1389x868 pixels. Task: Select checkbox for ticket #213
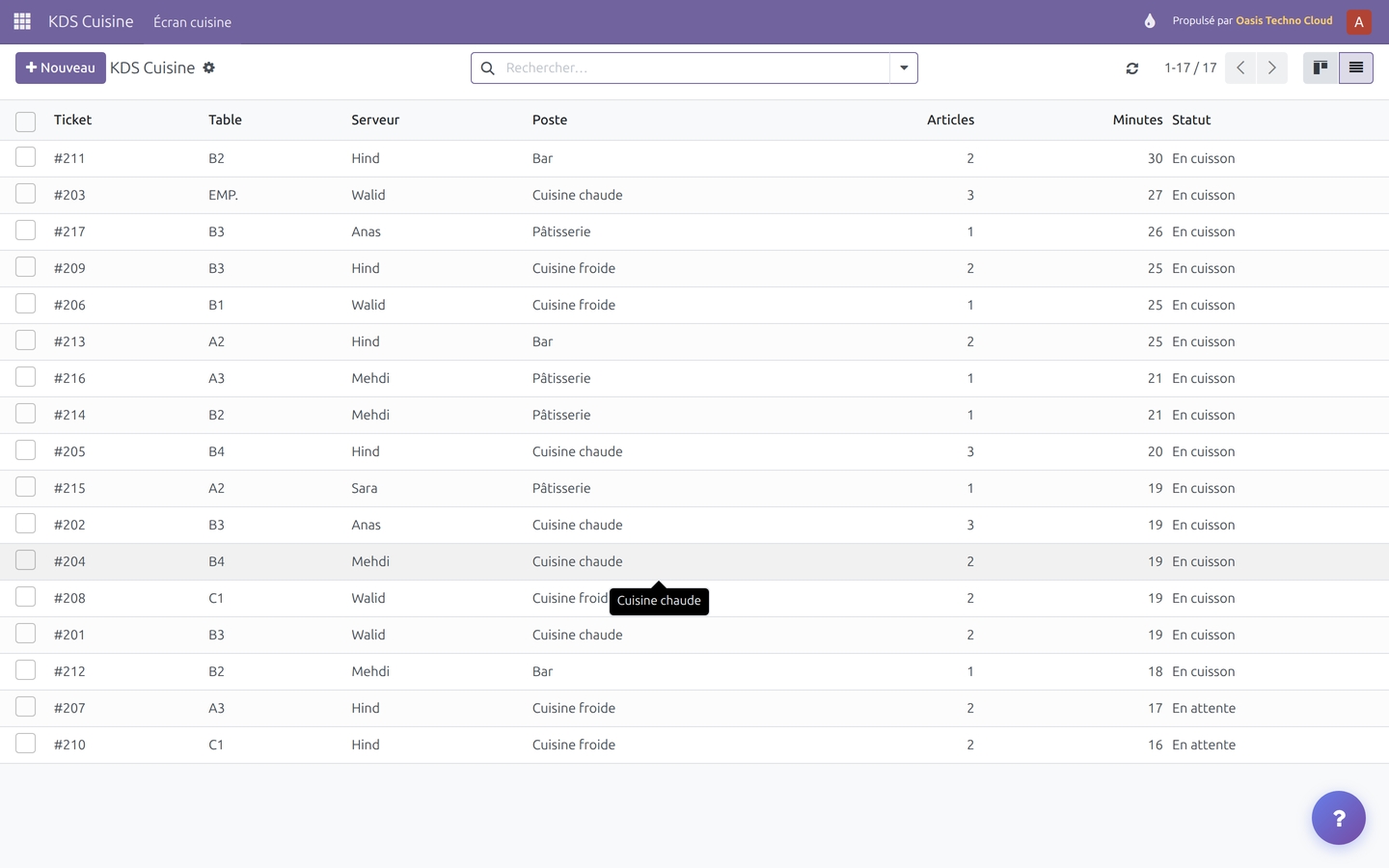[x=26, y=340]
